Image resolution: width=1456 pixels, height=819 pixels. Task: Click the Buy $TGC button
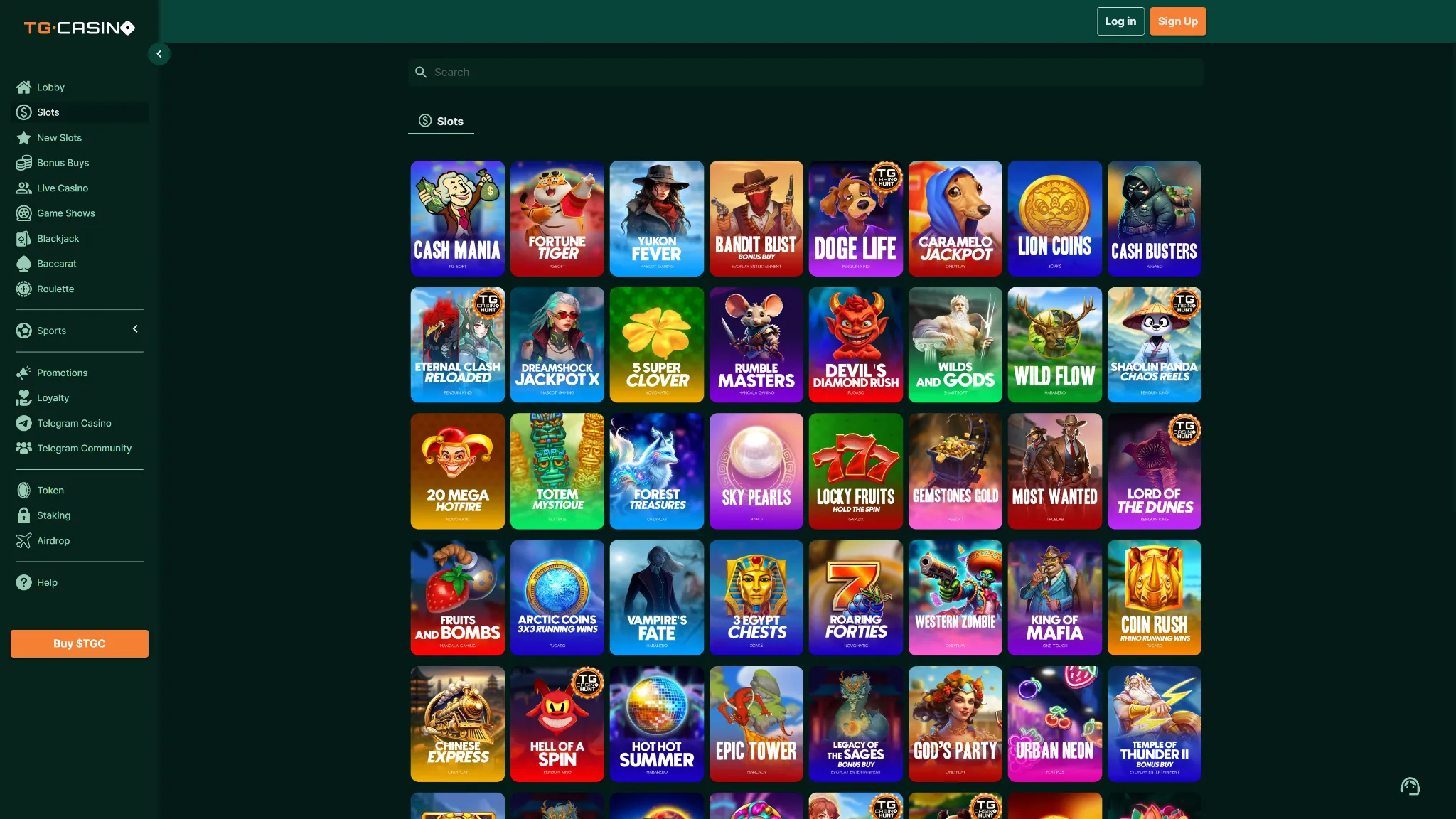(80, 643)
